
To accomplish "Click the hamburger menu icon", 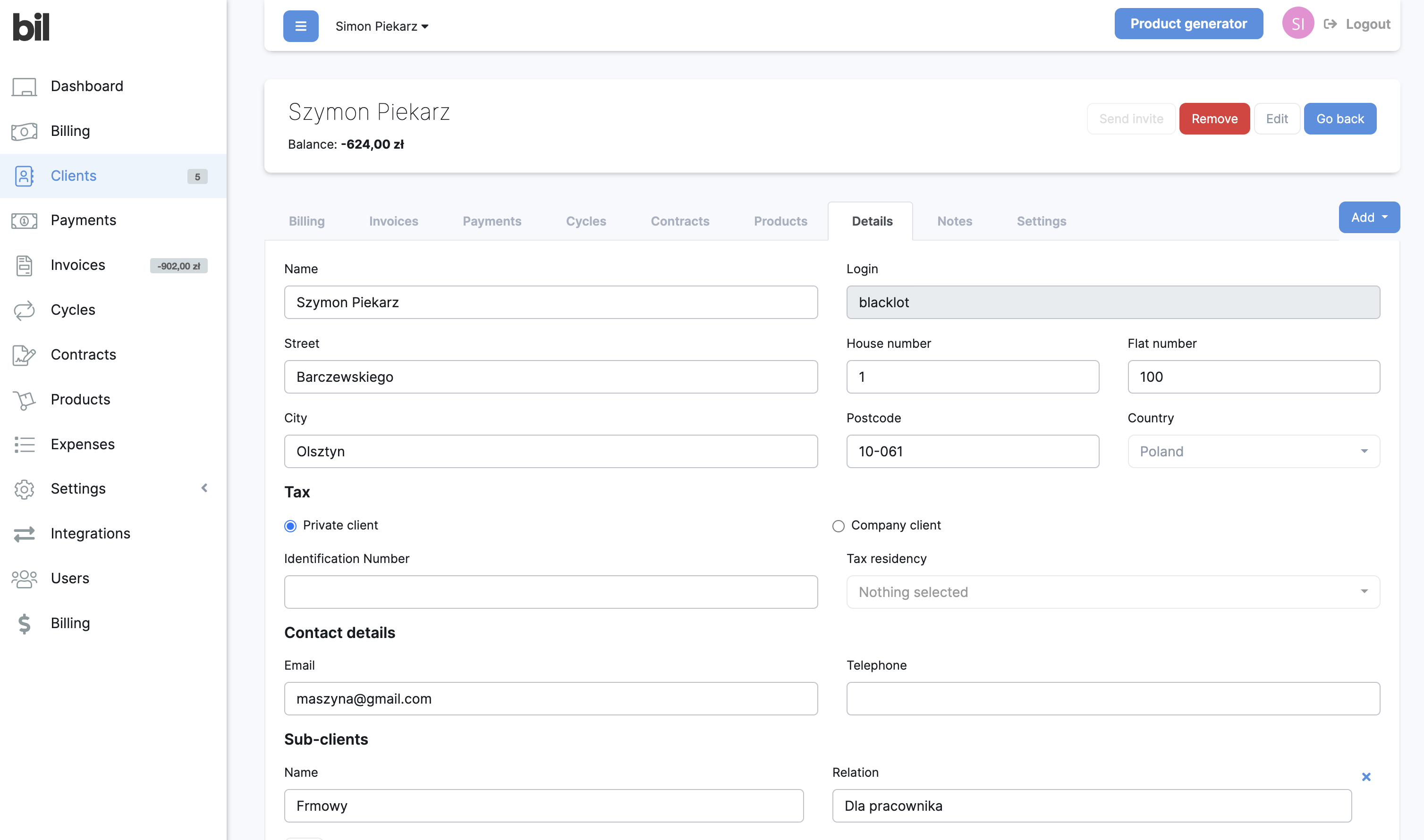I will (x=301, y=26).
